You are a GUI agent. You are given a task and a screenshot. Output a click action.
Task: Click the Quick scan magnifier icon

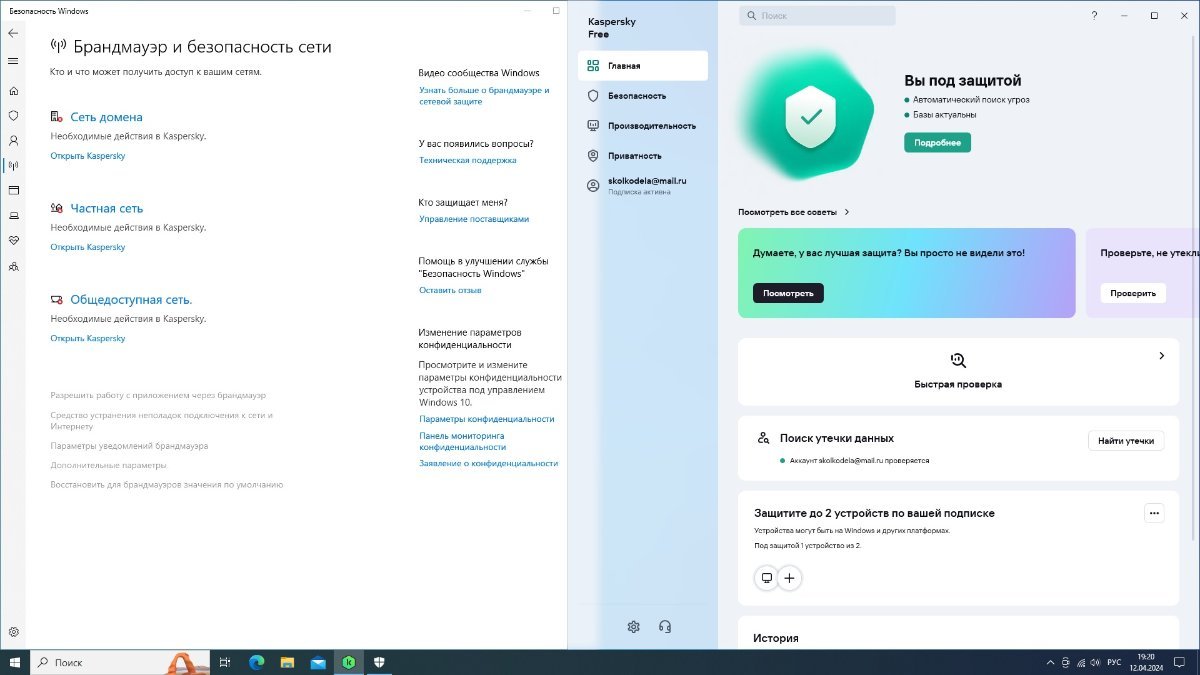pos(958,361)
